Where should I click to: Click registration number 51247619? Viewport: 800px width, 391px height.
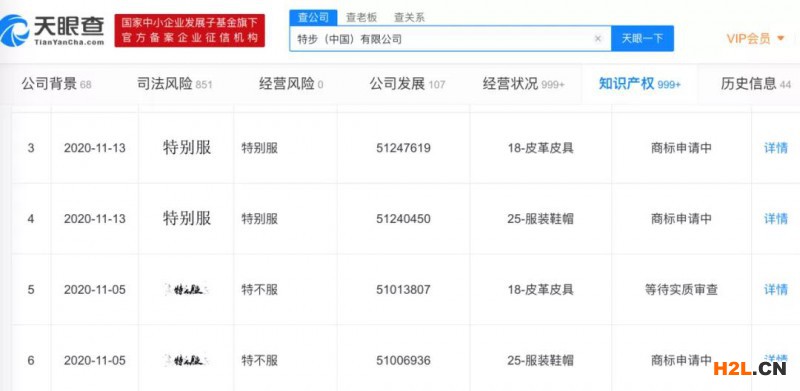(x=403, y=148)
